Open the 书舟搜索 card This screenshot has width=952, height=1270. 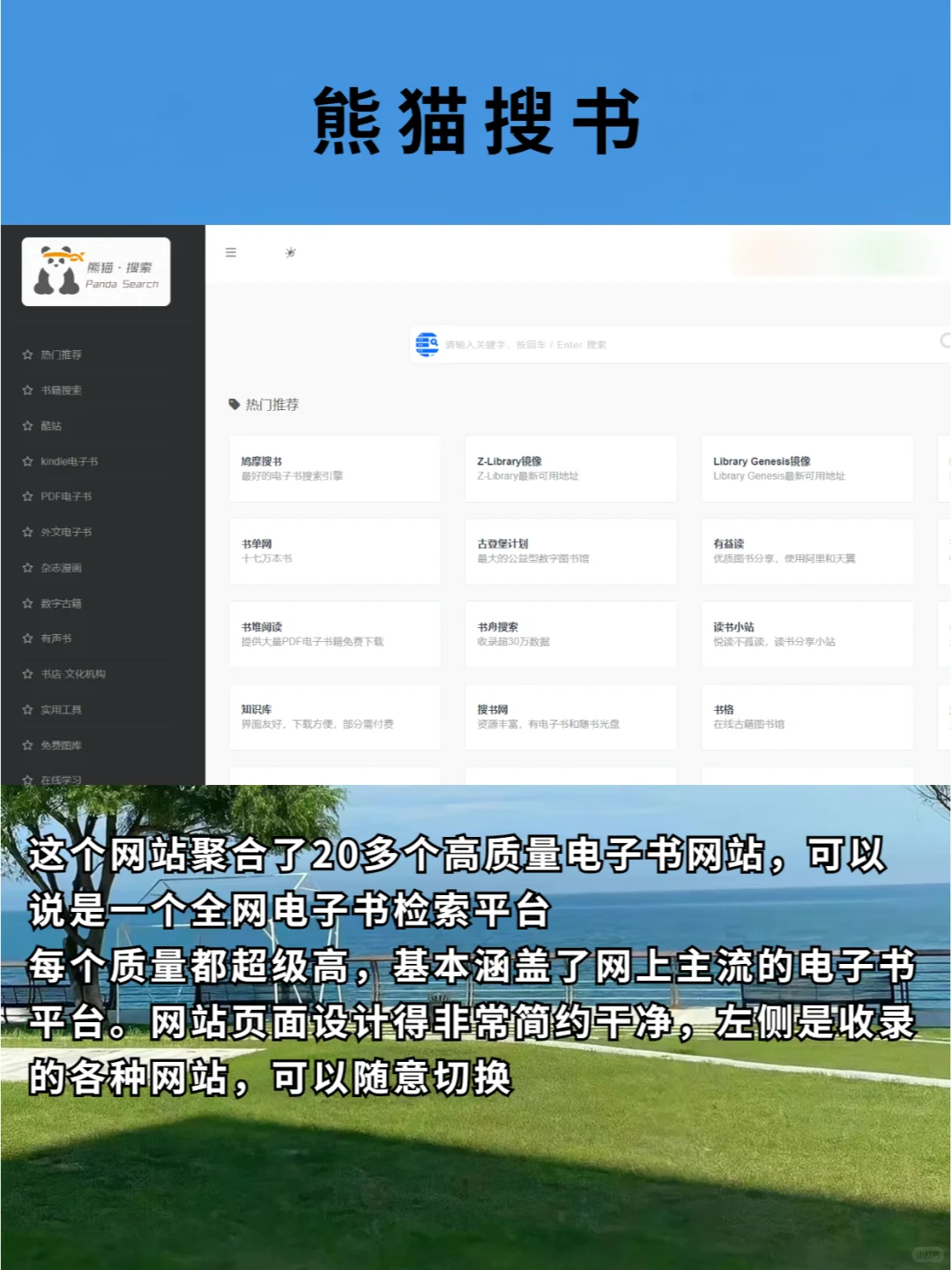click(x=571, y=634)
